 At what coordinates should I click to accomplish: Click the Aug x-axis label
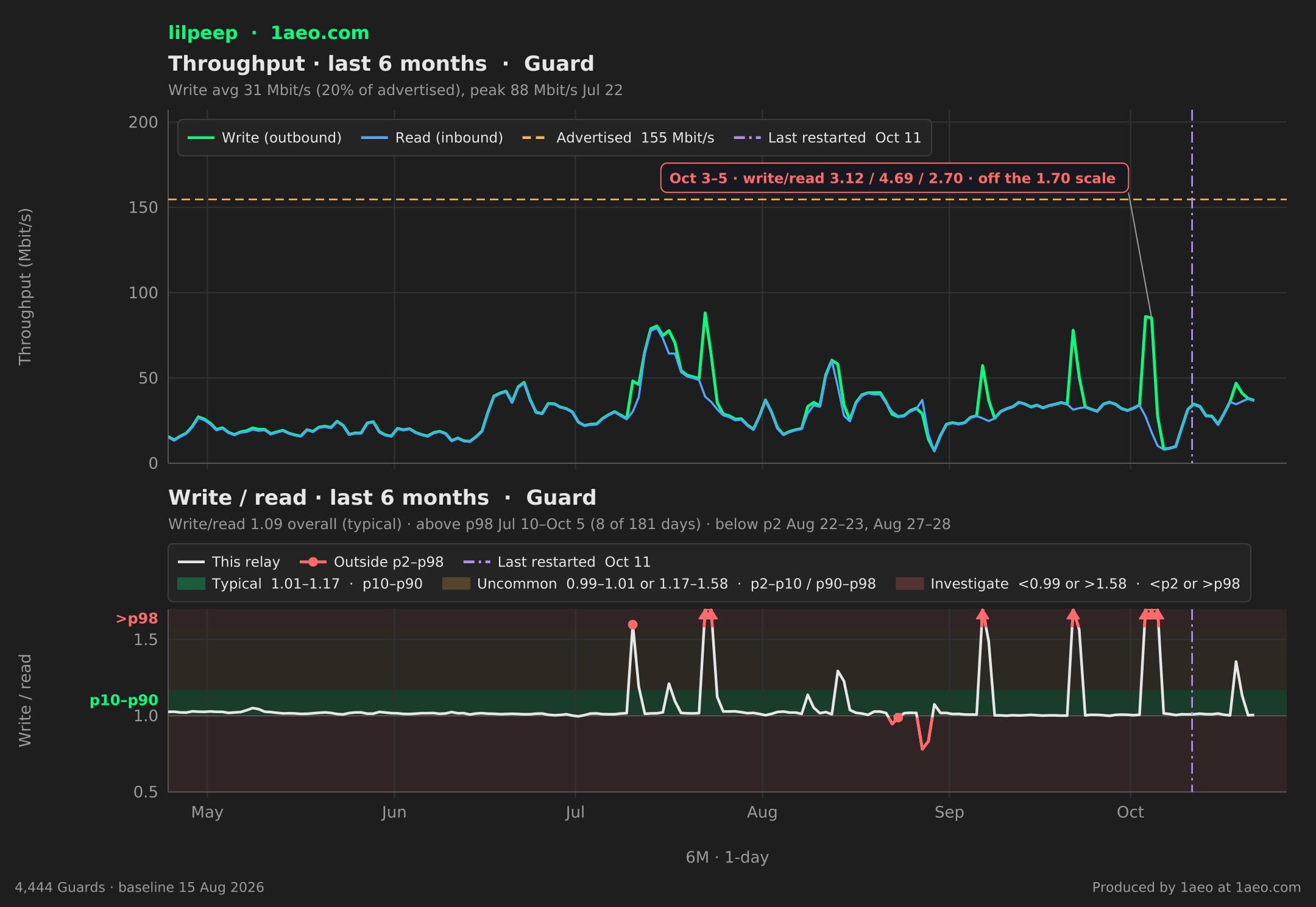(x=762, y=813)
